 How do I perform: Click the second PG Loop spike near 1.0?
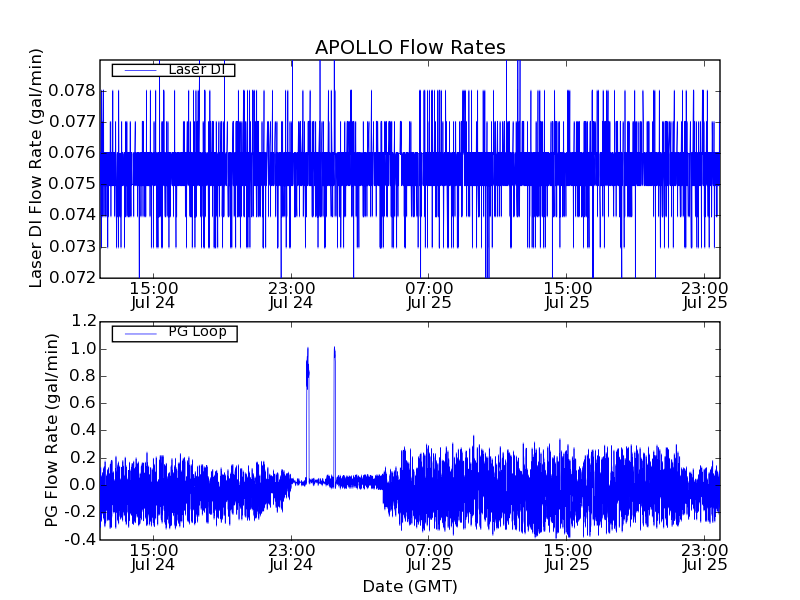(334, 365)
